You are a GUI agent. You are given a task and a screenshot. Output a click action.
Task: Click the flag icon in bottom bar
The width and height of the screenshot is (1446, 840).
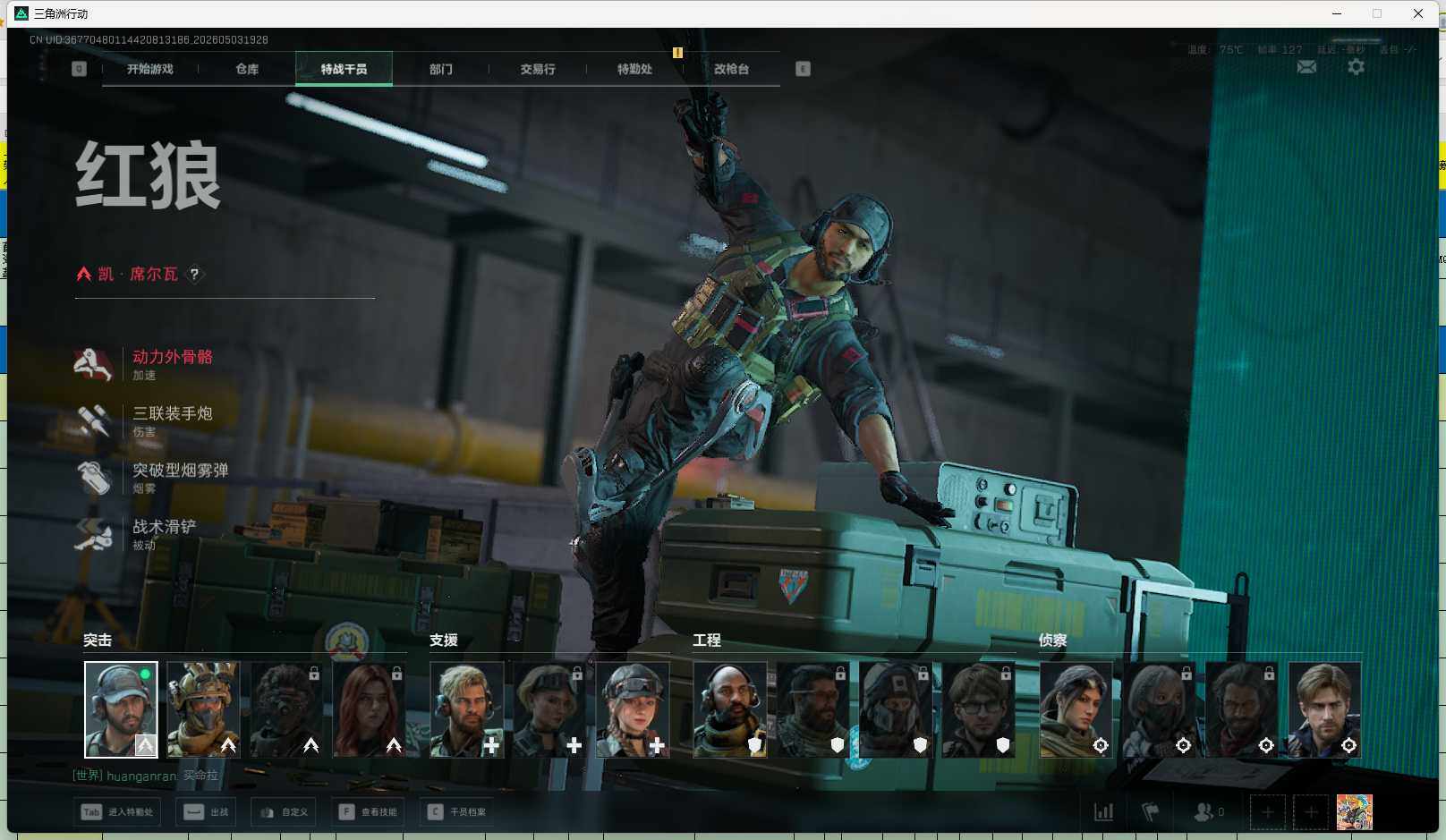tap(1151, 812)
